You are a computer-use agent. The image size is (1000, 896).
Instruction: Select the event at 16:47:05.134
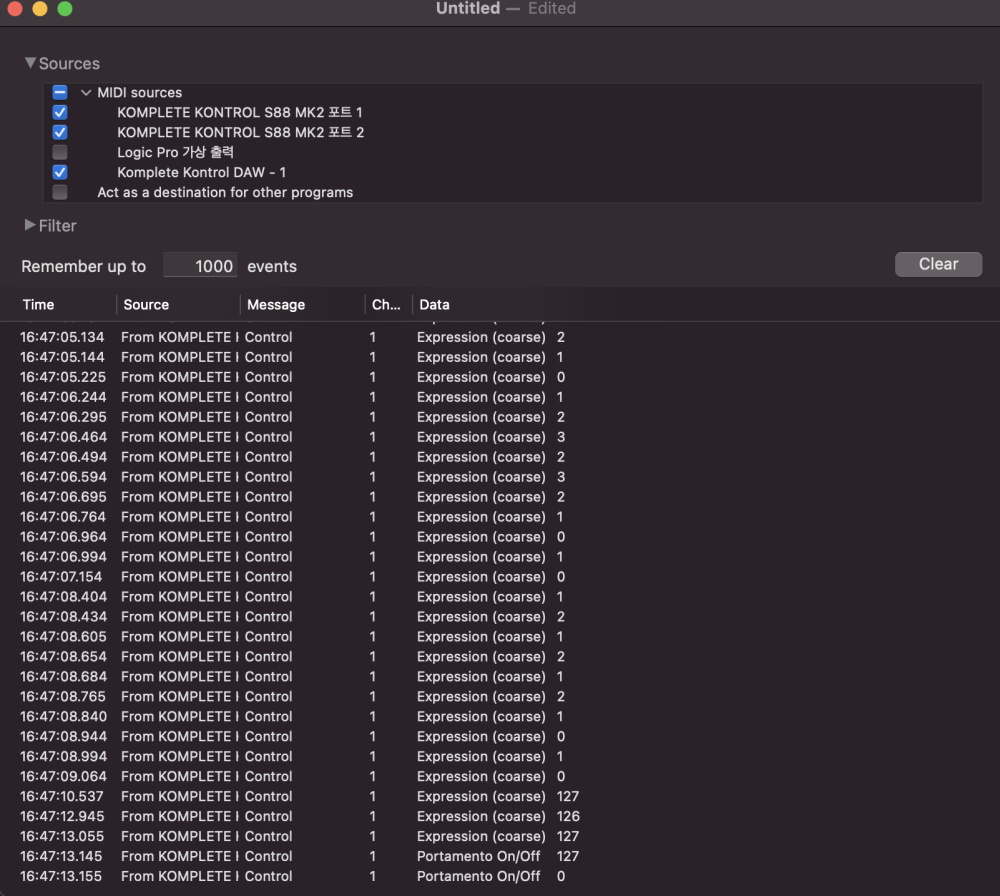coord(500,337)
